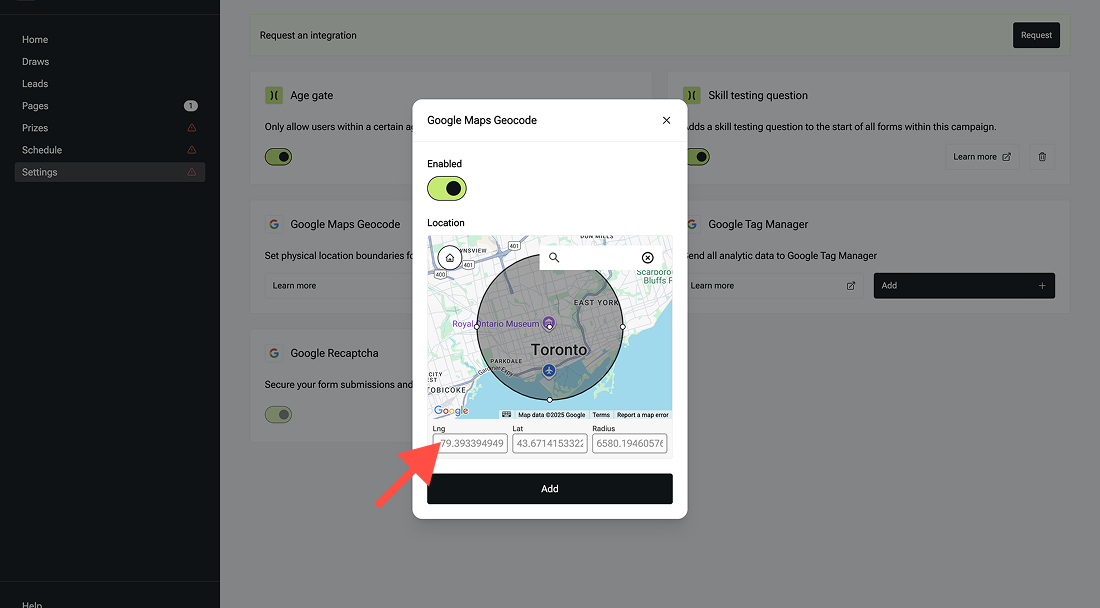Close the Google Maps Geocode dialog

tap(666, 121)
